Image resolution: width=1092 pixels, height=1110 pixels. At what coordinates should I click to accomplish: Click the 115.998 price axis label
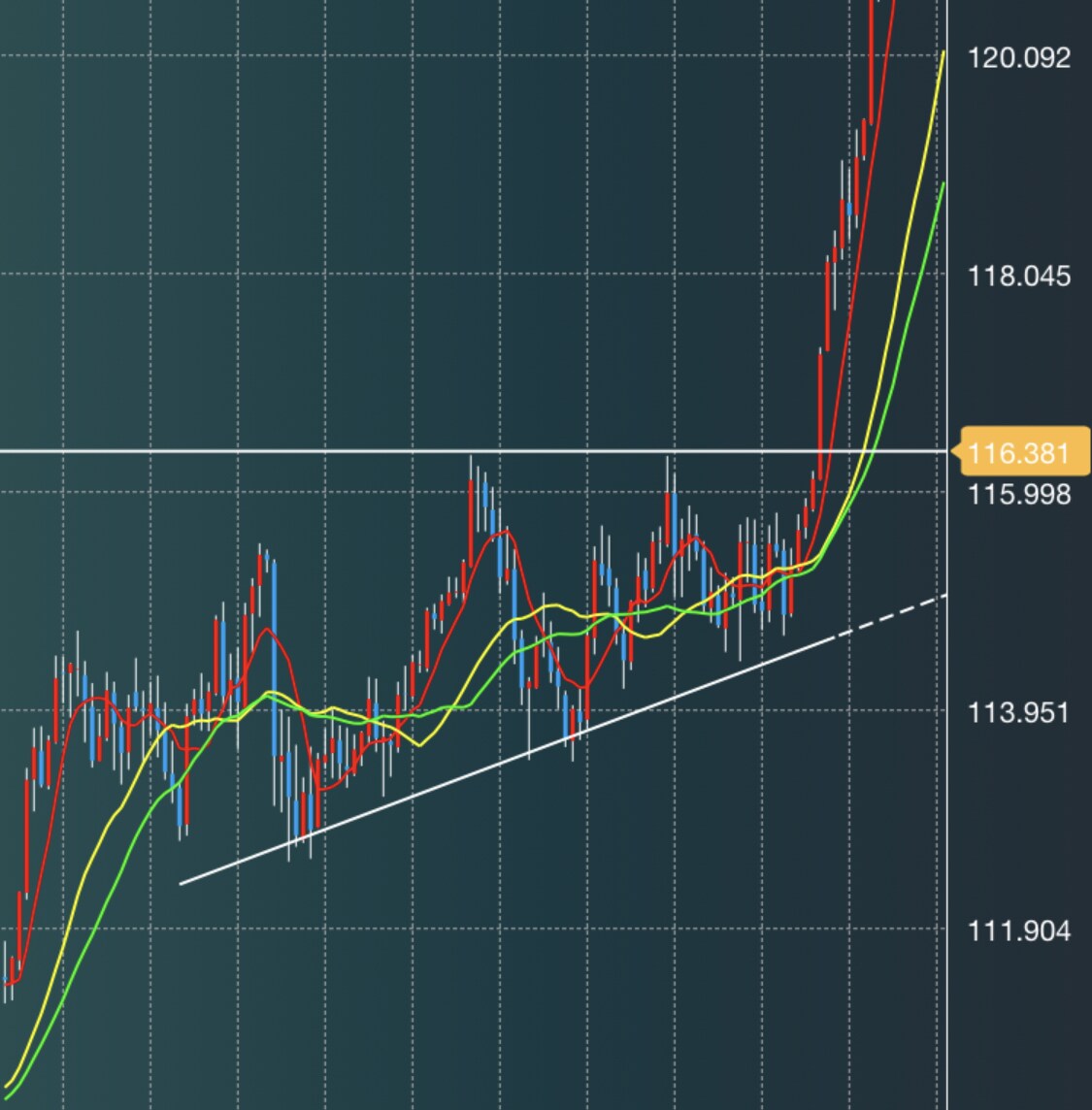click(x=1018, y=494)
